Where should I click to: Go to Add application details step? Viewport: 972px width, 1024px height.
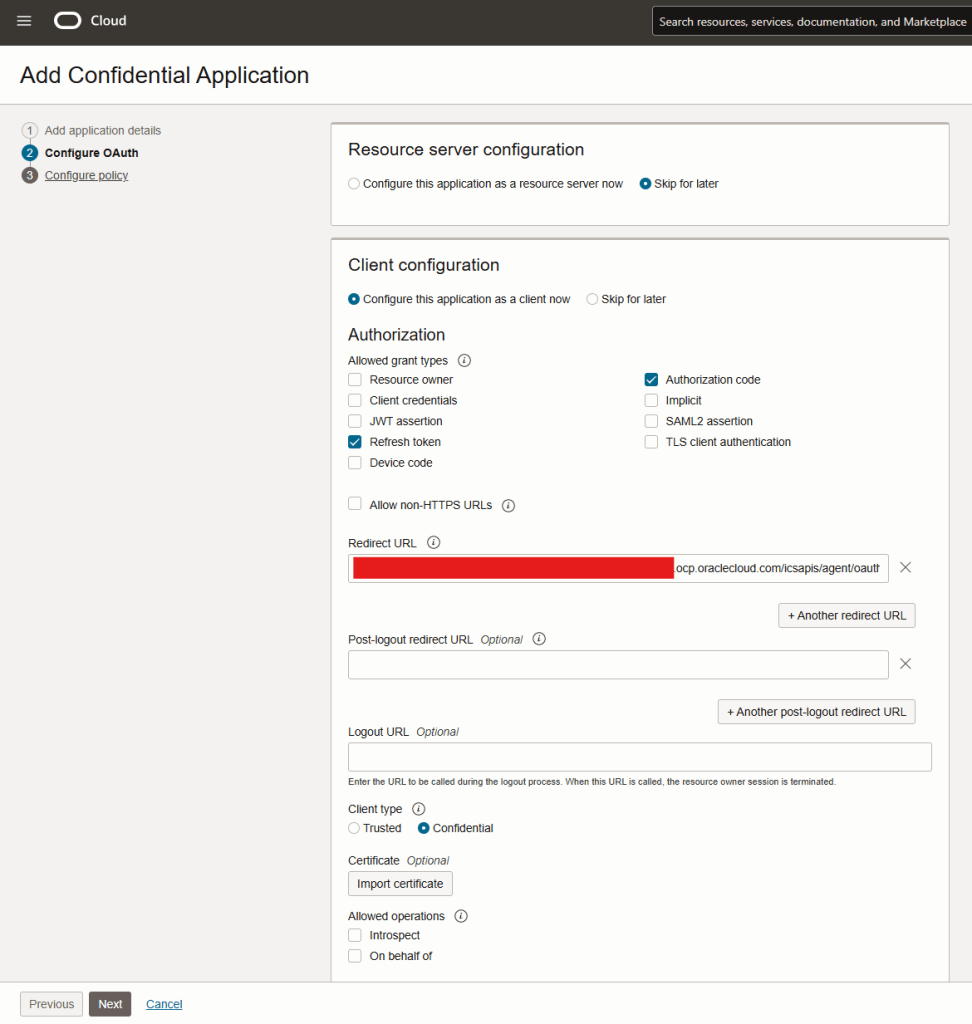pyautogui.click(x=102, y=131)
